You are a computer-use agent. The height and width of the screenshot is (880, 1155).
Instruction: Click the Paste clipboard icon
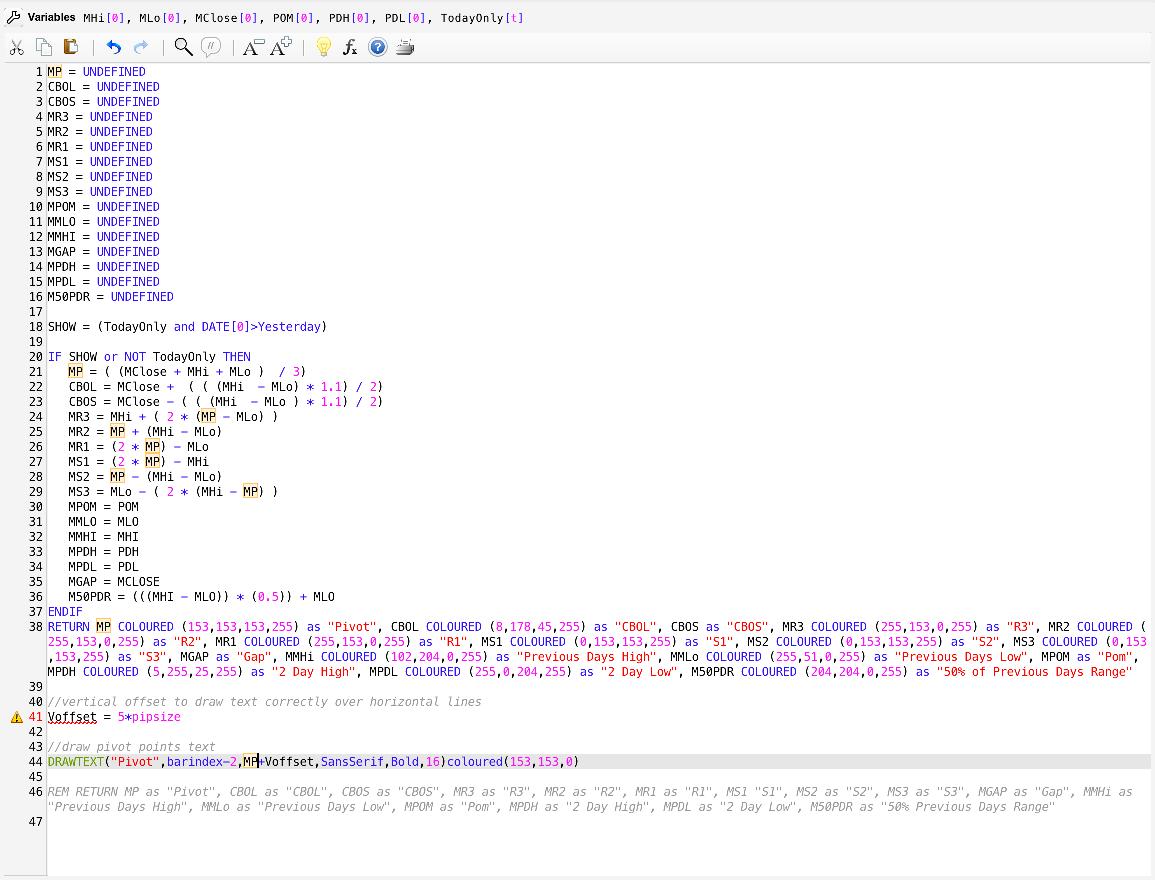71,47
